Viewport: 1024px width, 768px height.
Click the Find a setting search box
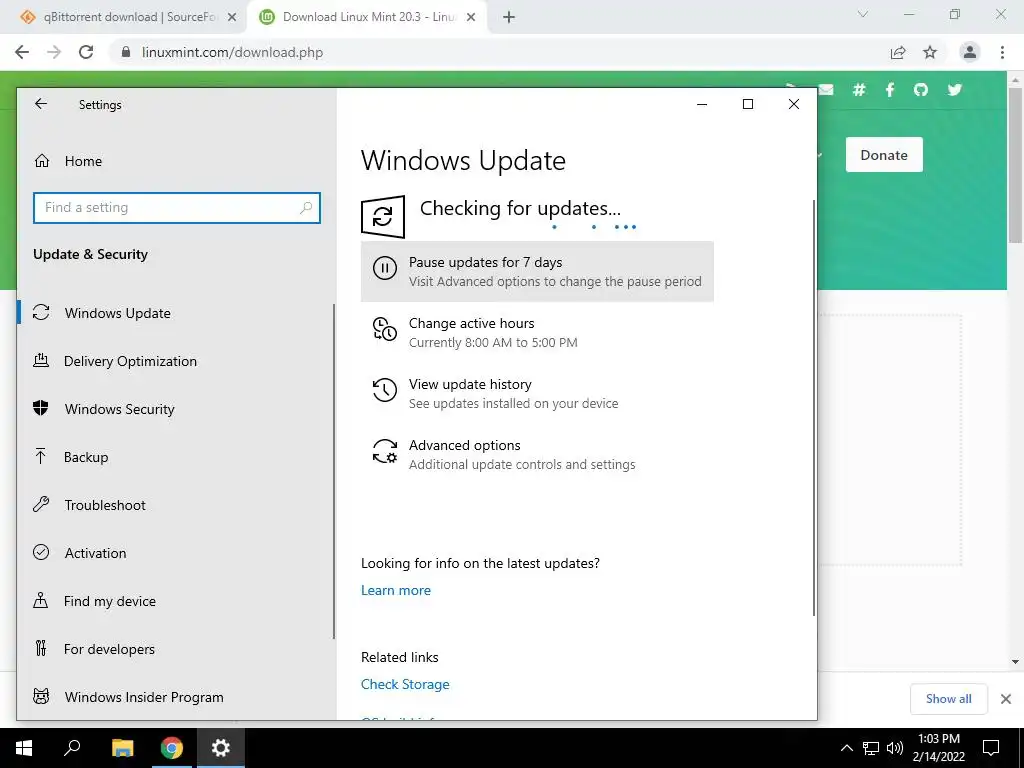pos(176,208)
